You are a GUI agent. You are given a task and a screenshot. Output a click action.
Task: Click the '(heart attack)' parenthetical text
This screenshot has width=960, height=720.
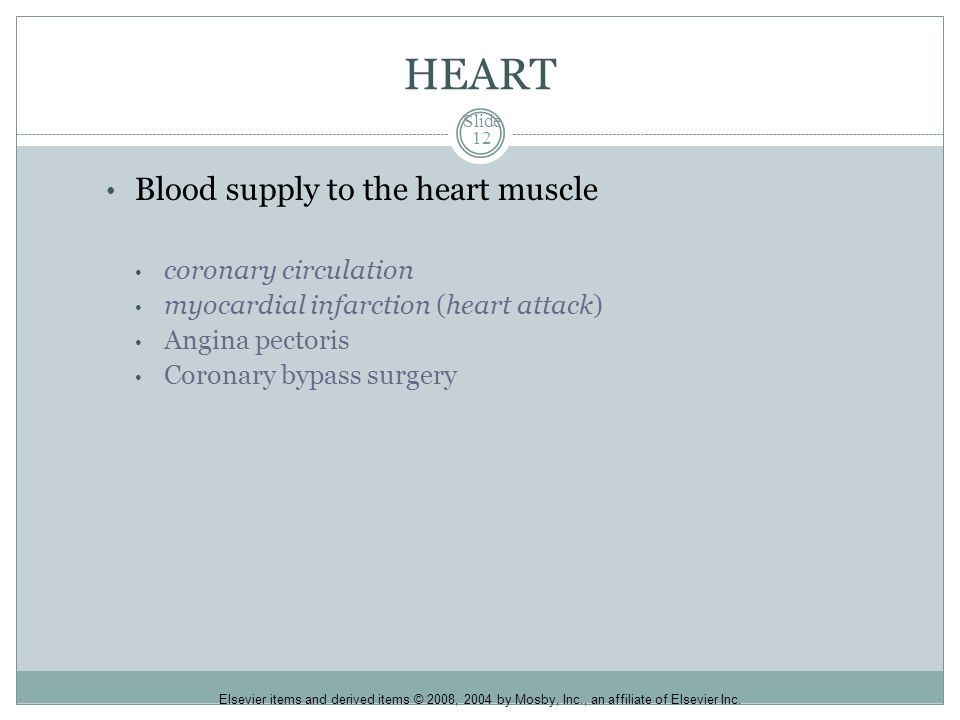tap(520, 306)
